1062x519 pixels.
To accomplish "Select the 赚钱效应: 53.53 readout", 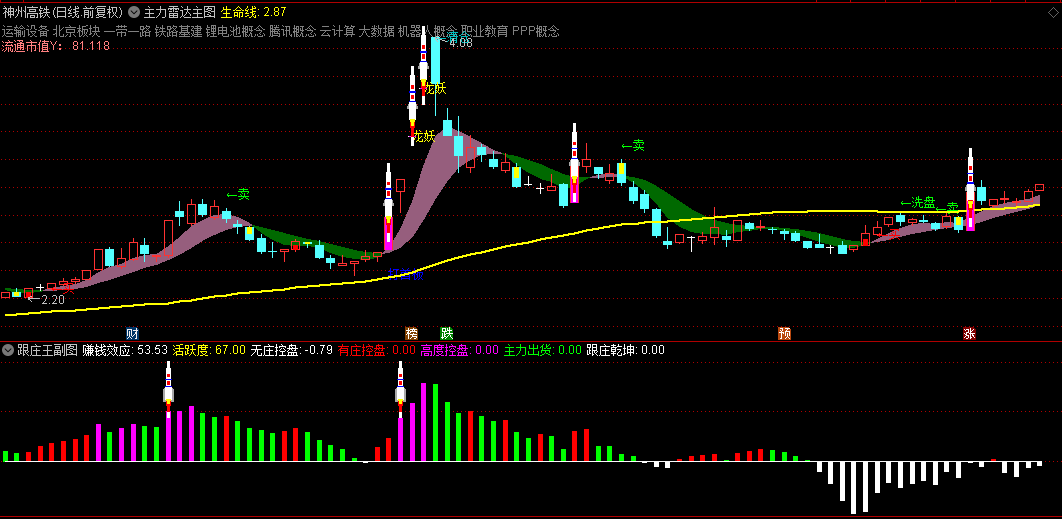I will coord(125,350).
